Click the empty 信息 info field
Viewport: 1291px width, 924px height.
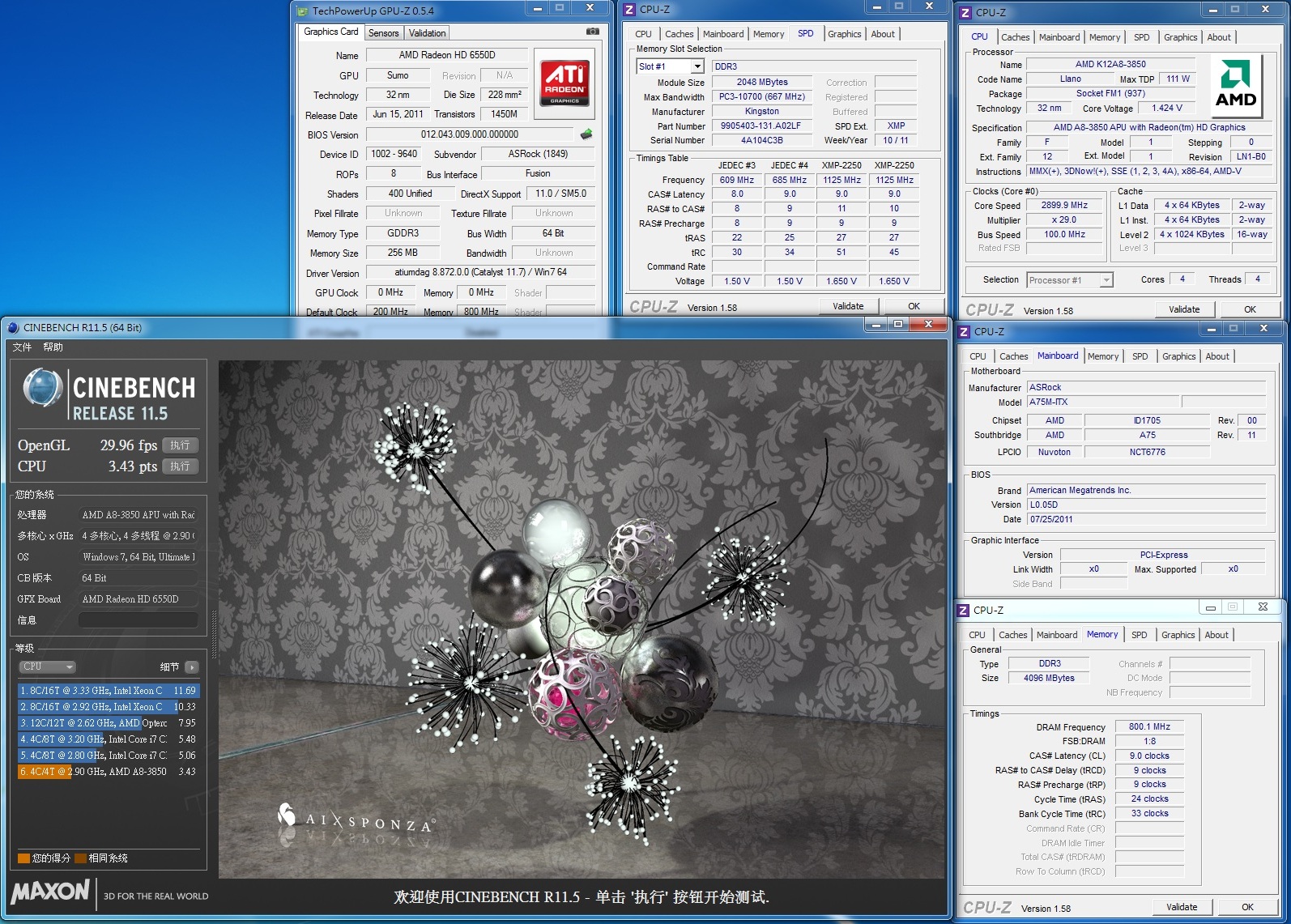click(x=138, y=620)
